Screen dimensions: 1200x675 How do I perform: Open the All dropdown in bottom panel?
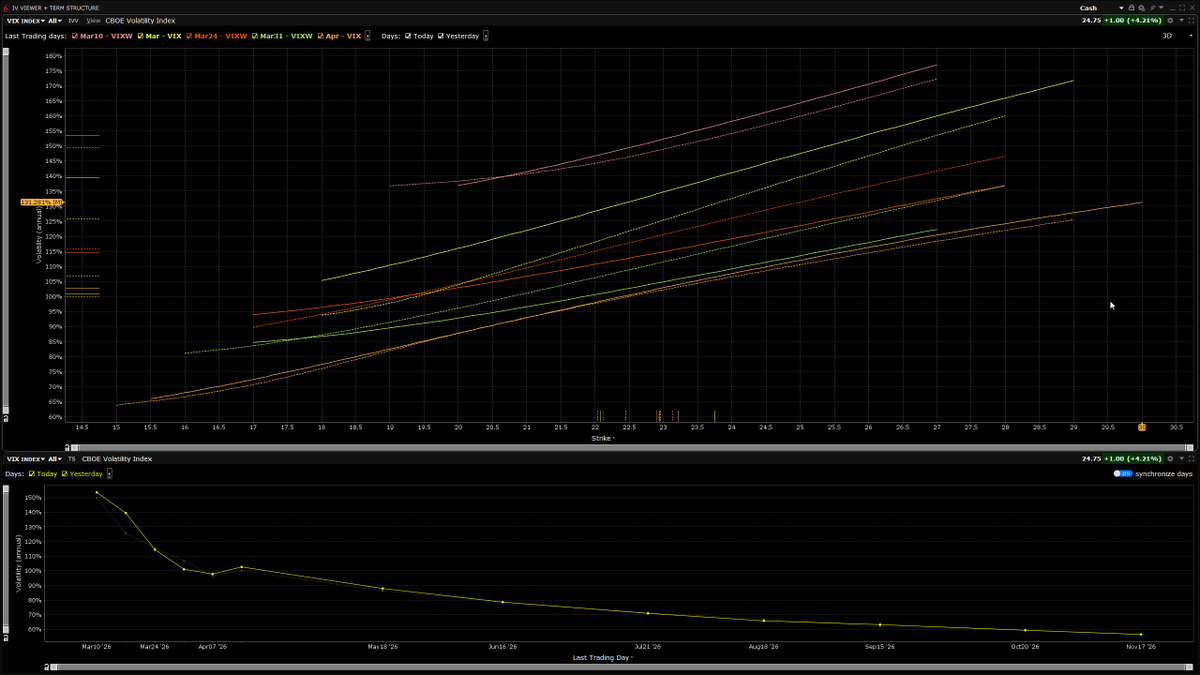pos(54,458)
